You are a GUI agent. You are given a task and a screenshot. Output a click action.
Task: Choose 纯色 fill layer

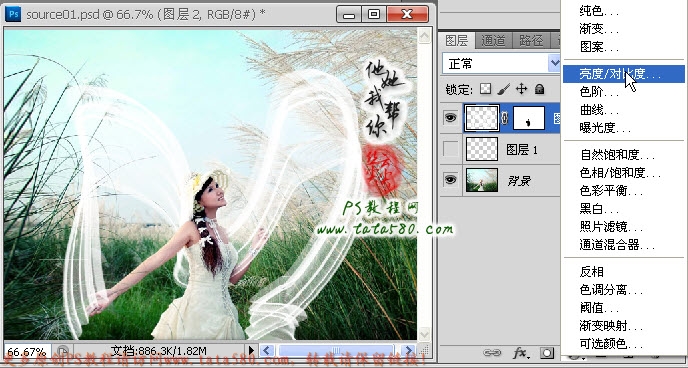[624, 11]
